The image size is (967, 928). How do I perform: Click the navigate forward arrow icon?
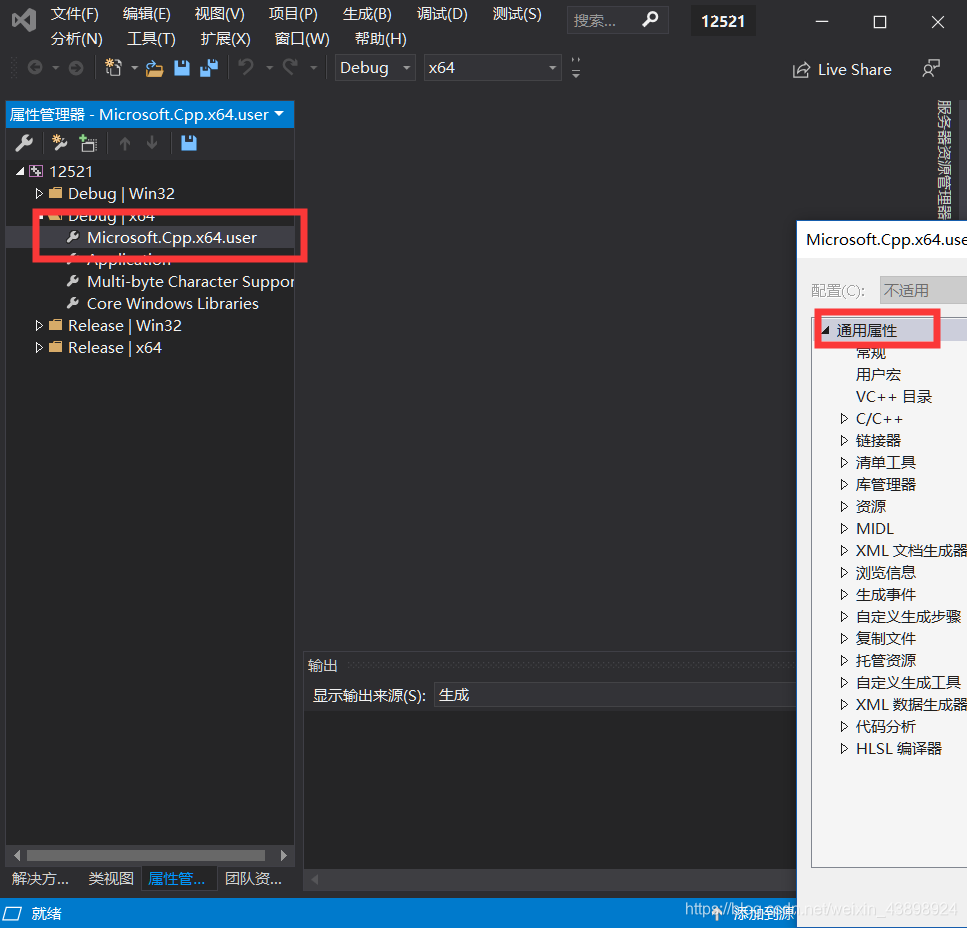point(76,67)
